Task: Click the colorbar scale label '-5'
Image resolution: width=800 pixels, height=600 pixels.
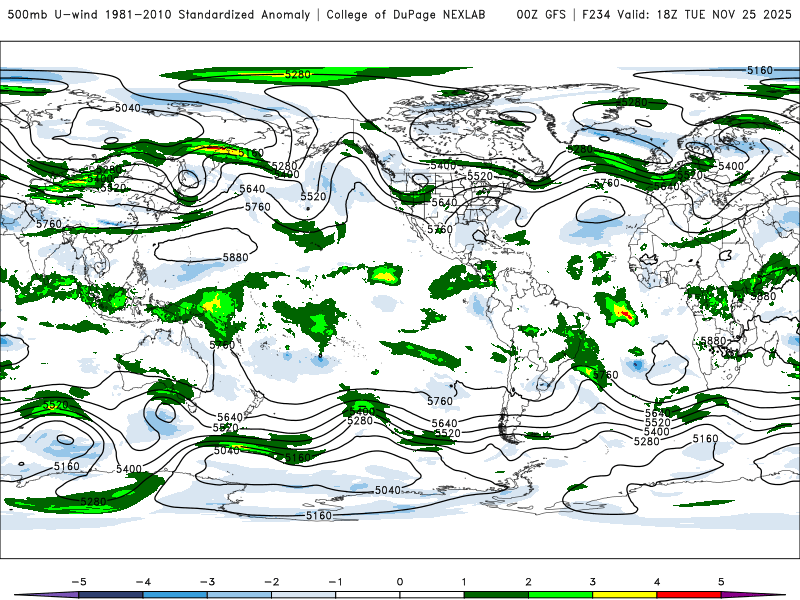Action: 79,582
